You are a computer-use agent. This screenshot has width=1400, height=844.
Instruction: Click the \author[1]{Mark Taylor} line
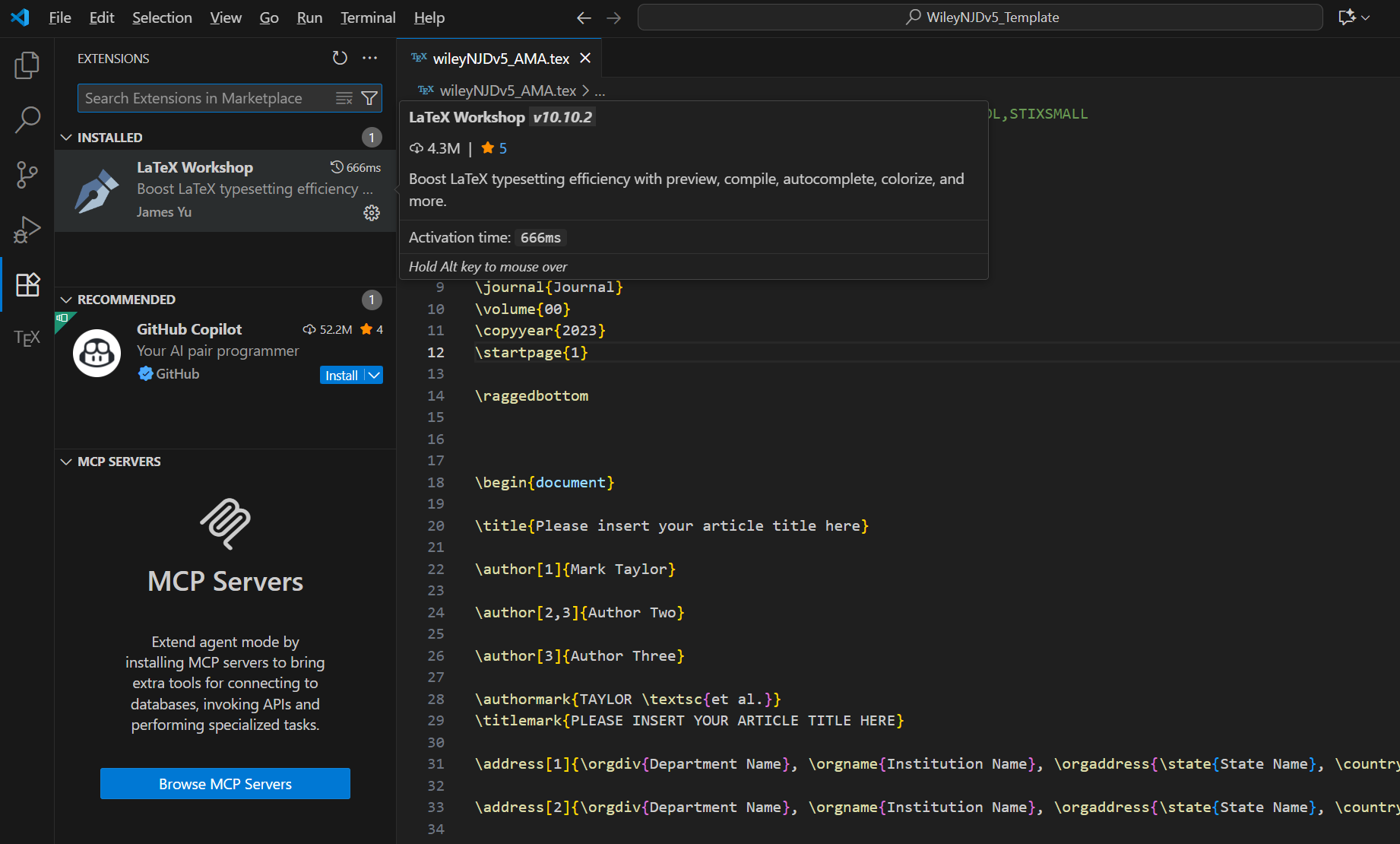tap(575, 570)
